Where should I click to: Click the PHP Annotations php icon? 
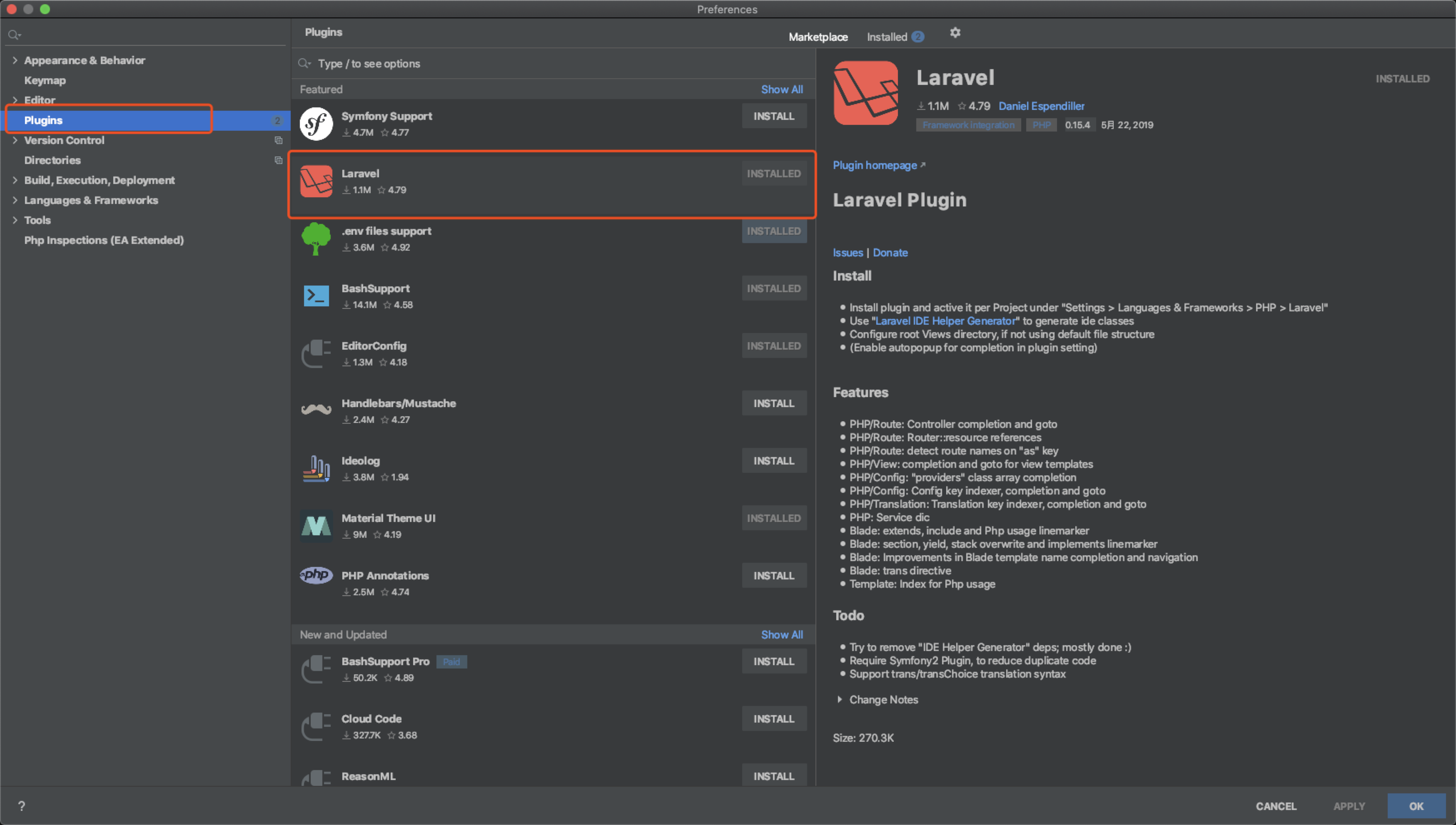316,575
